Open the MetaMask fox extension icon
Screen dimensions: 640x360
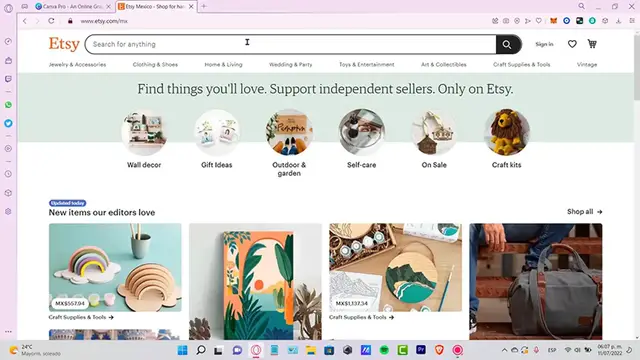(553, 21)
